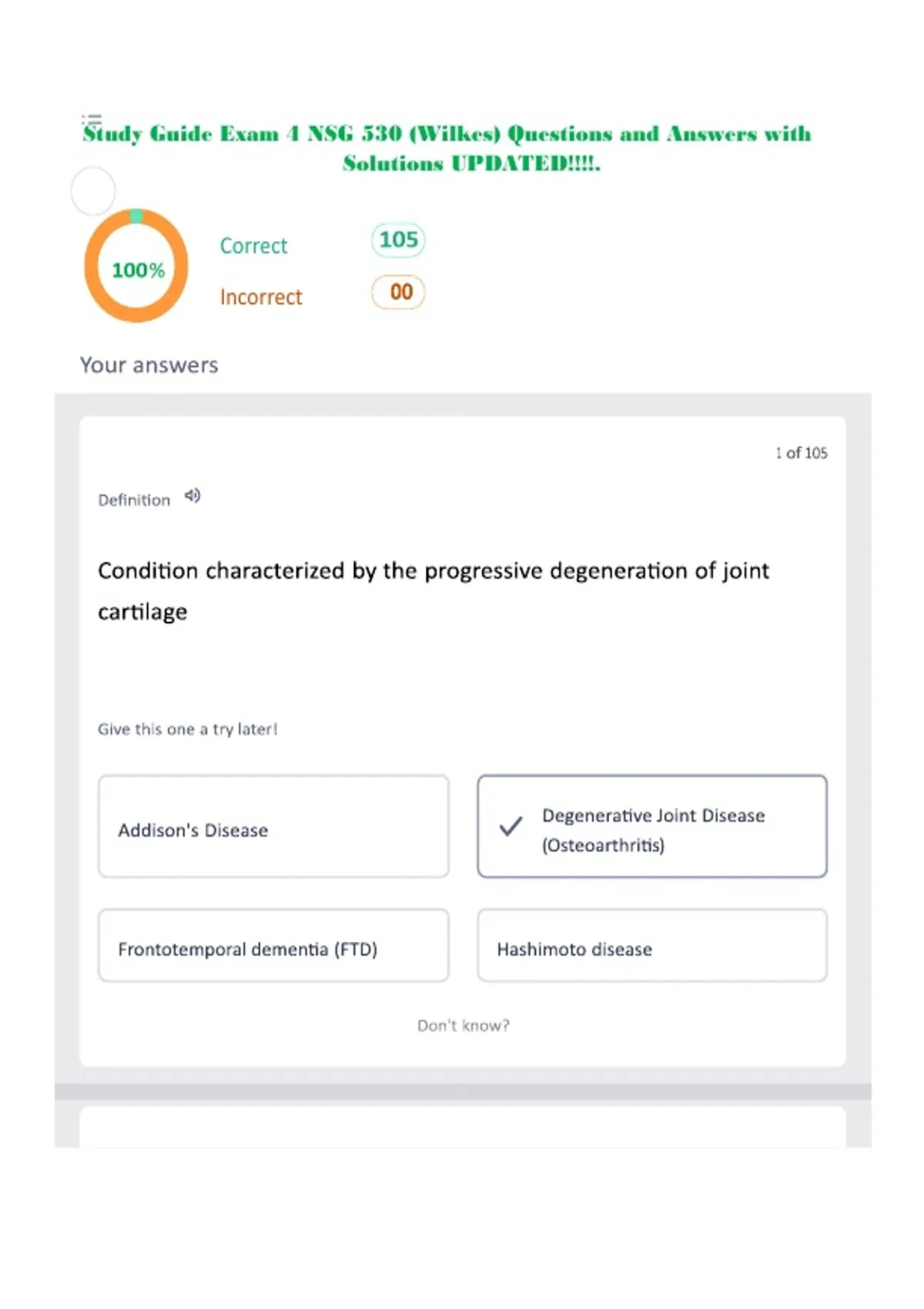The height and width of the screenshot is (1309, 924).
Task: Click the 1 of 105 question counter
Action: (801, 453)
